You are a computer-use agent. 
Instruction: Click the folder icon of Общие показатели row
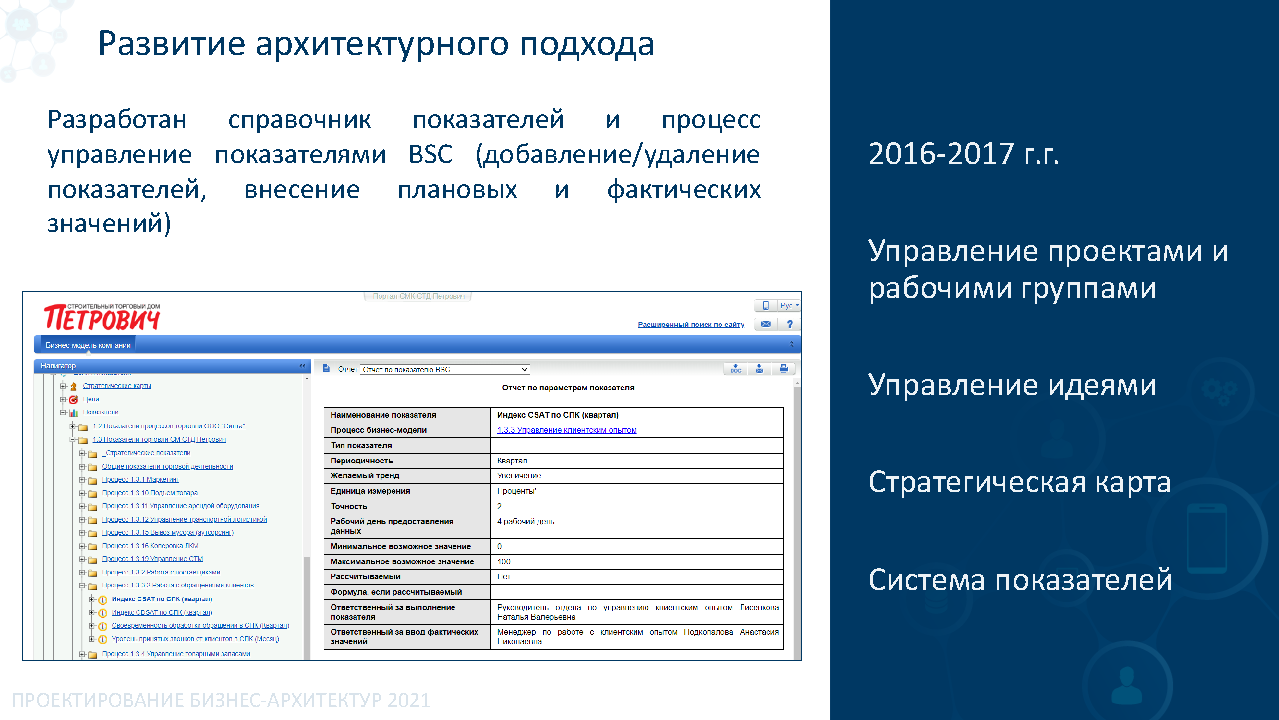92,466
